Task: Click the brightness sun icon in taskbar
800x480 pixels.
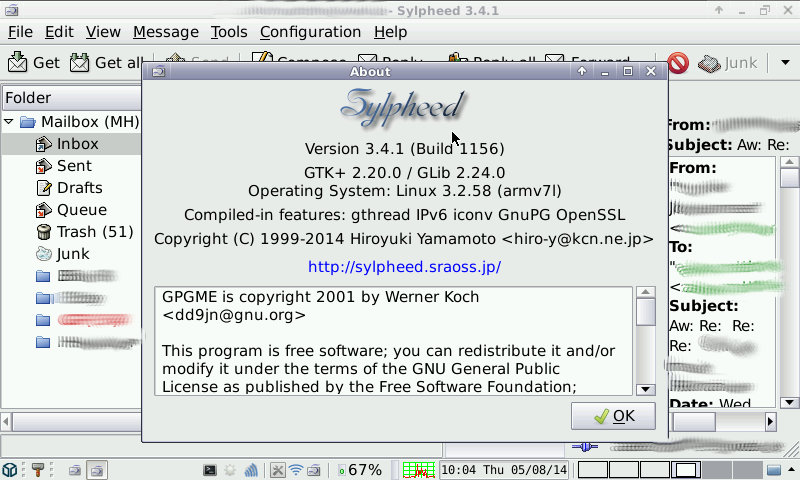Action: point(231,470)
